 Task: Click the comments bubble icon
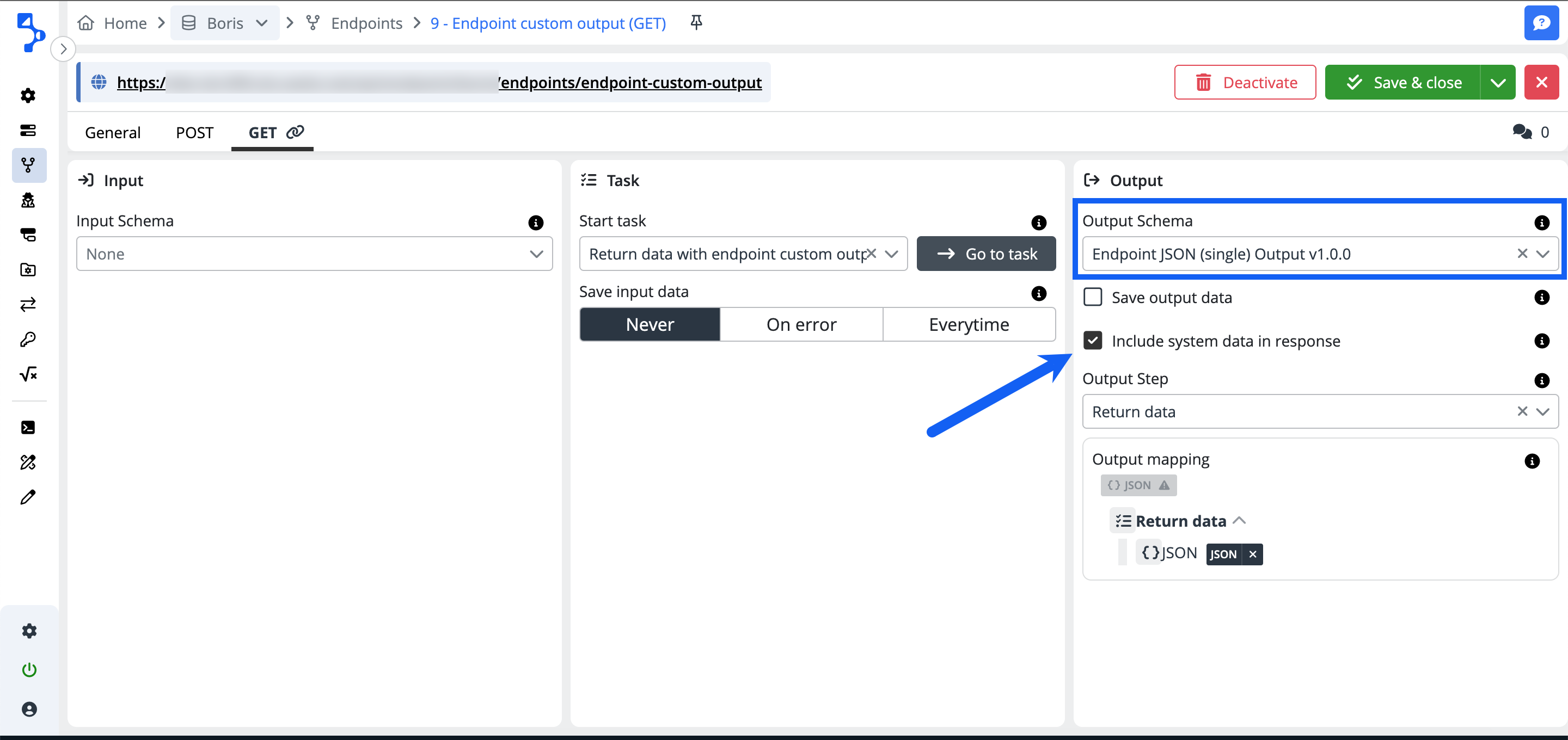pyautogui.click(x=1522, y=132)
